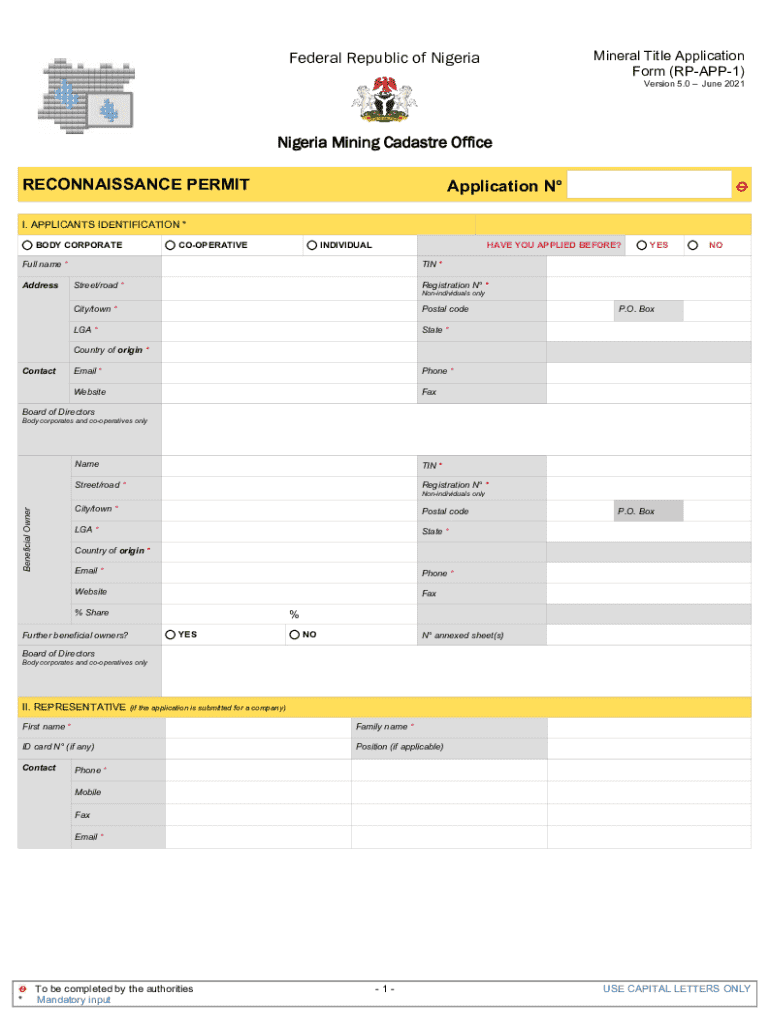The width and height of the screenshot is (770, 1024).
Task: Select the Body Corporate radio button
Action: point(29,245)
